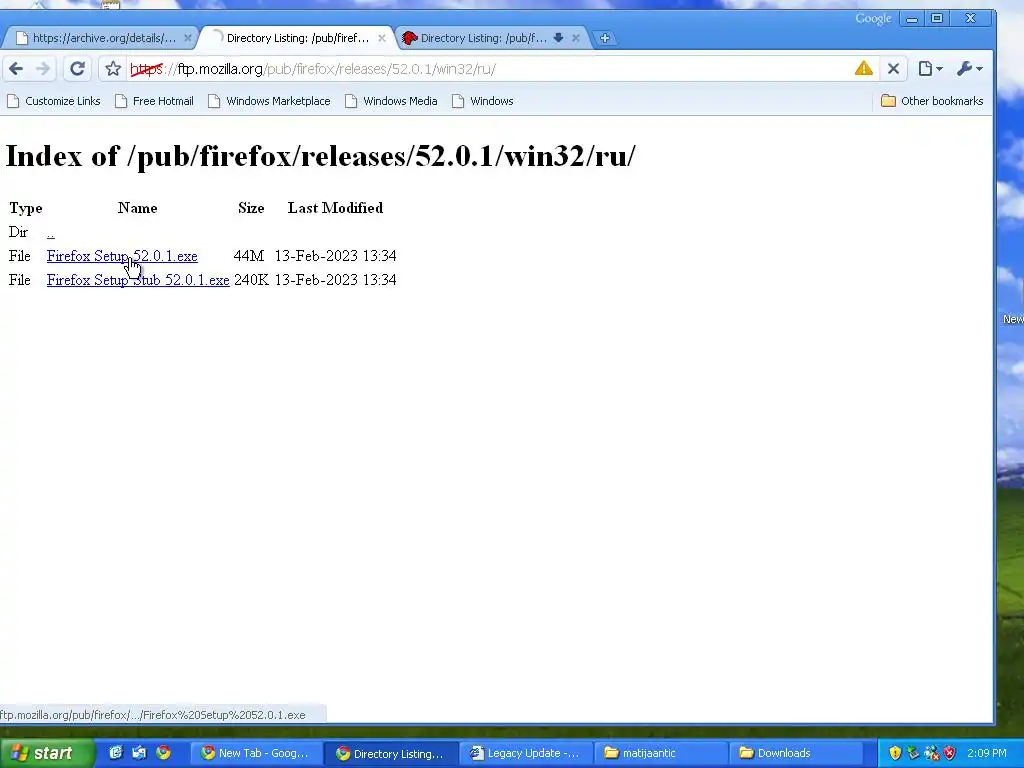Viewport: 1024px width, 768px height.
Task: Click the Type column header
Action: tap(25, 208)
